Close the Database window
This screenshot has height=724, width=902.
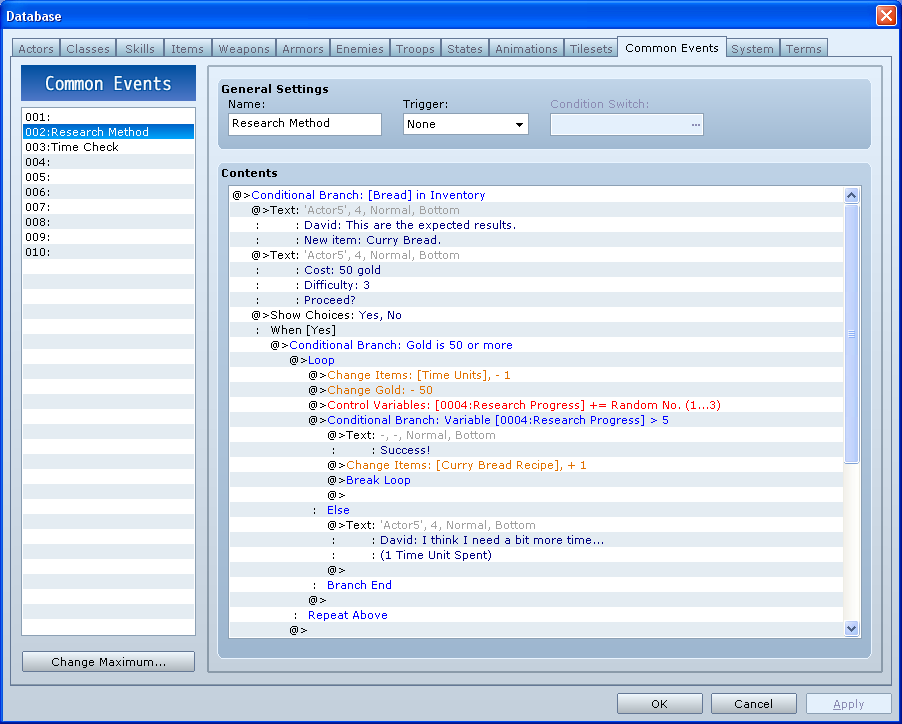885,16
